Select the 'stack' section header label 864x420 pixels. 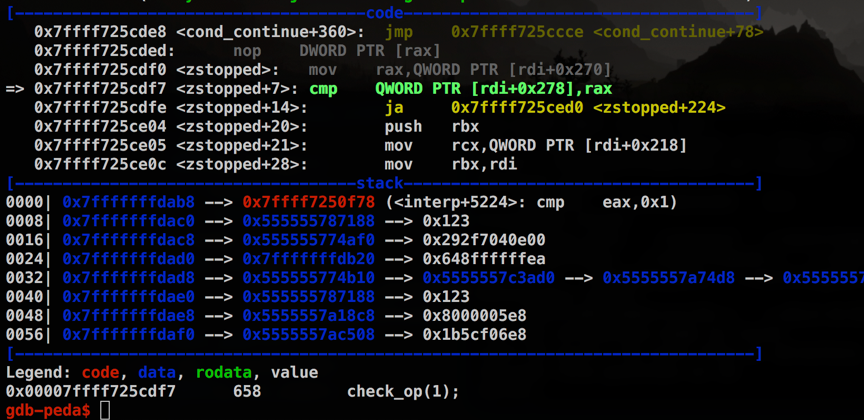[x=380, y=183]
